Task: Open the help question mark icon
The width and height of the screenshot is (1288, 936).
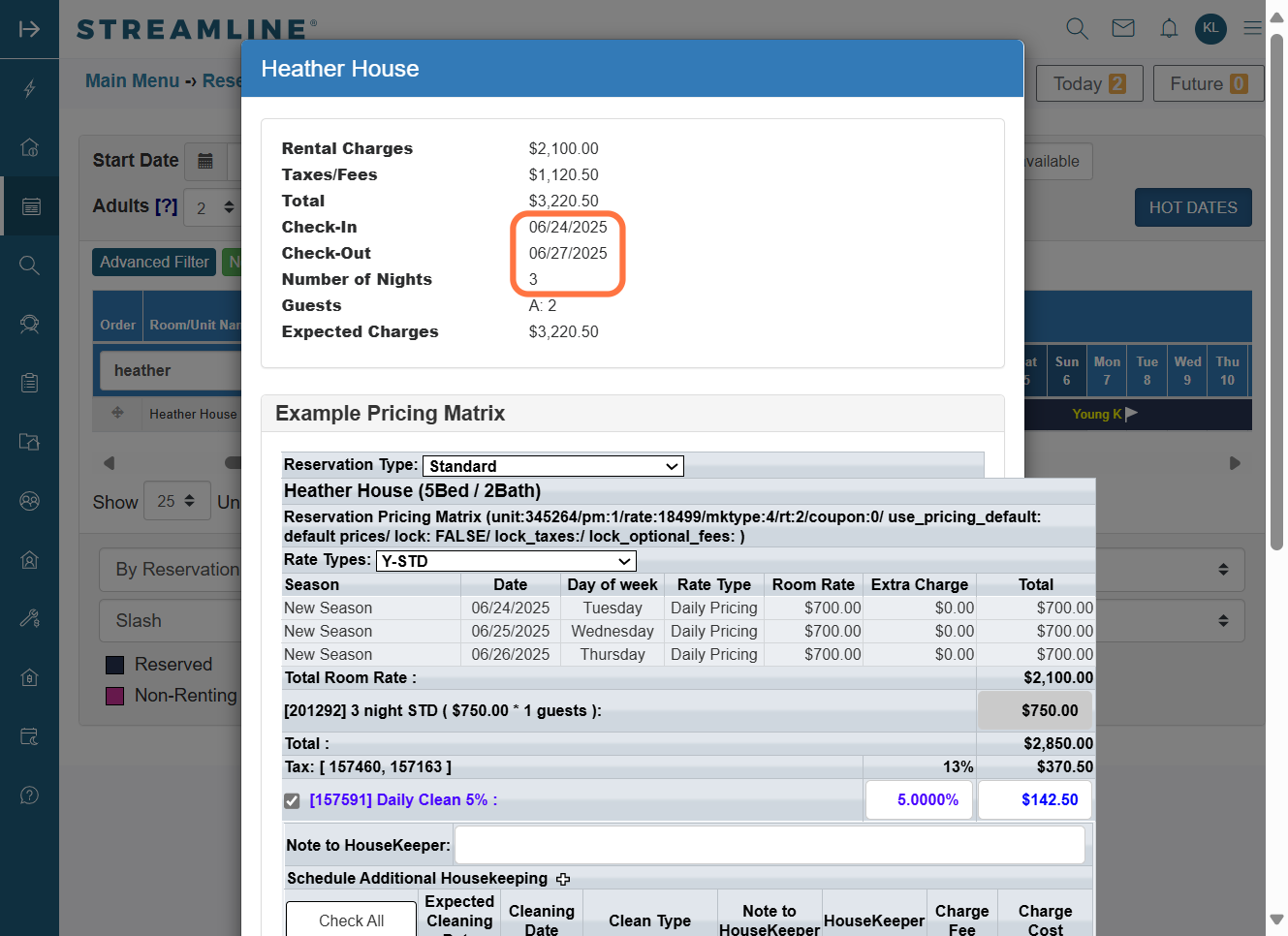Action: pos(30,796)
